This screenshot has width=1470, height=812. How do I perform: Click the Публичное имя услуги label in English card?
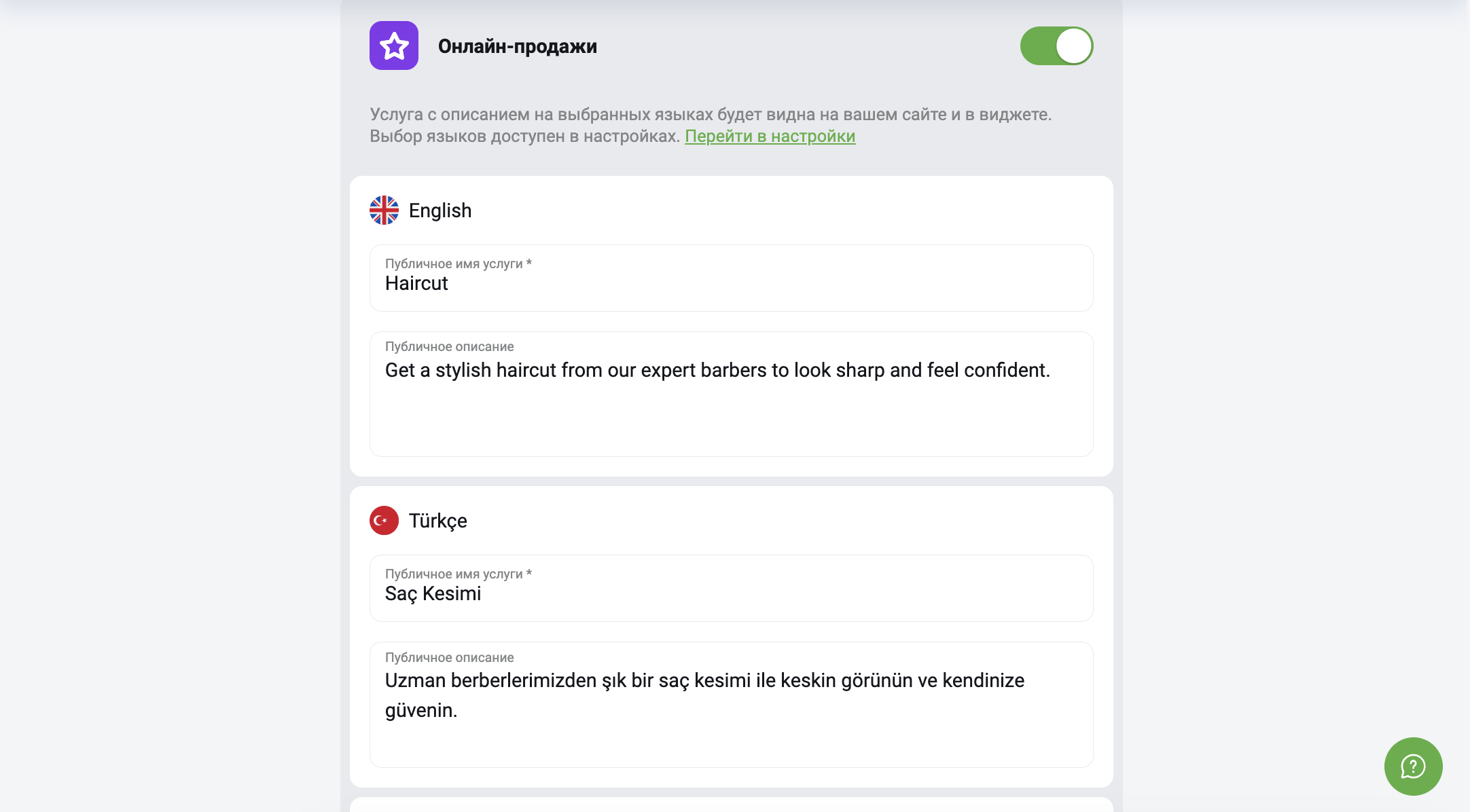coord(459,263)
